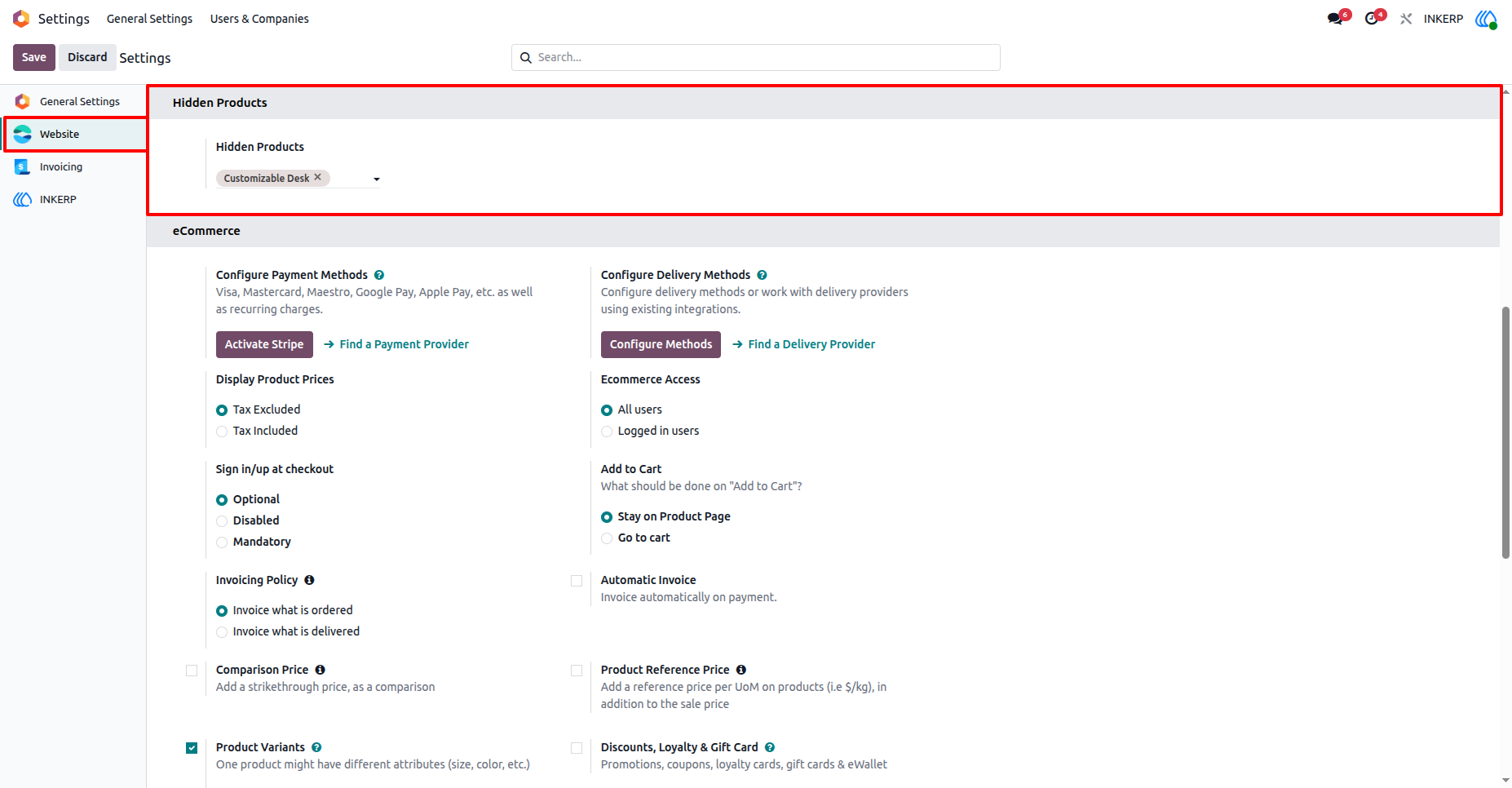Select the Go to cart option
Image resolution: width=1512 pixels, height=788 pixels.
point(607,538)
